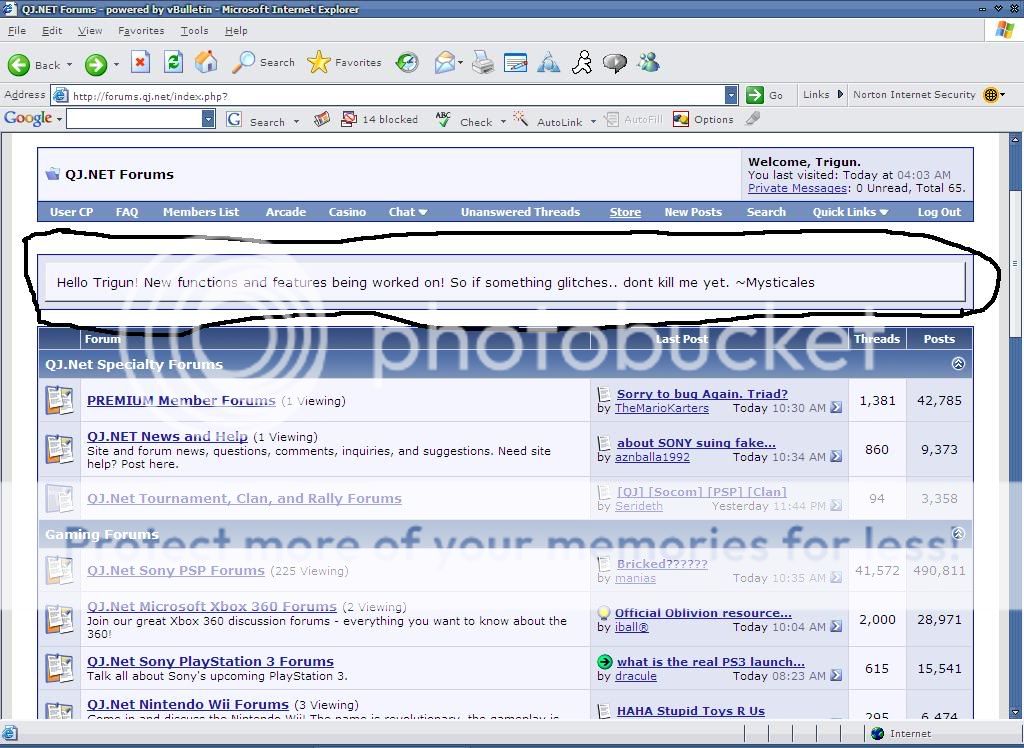The width and height of the screenshot is (1024, 748).
Task: Expand the Quick Links dropdown
Action: click(x=850, y=212)
